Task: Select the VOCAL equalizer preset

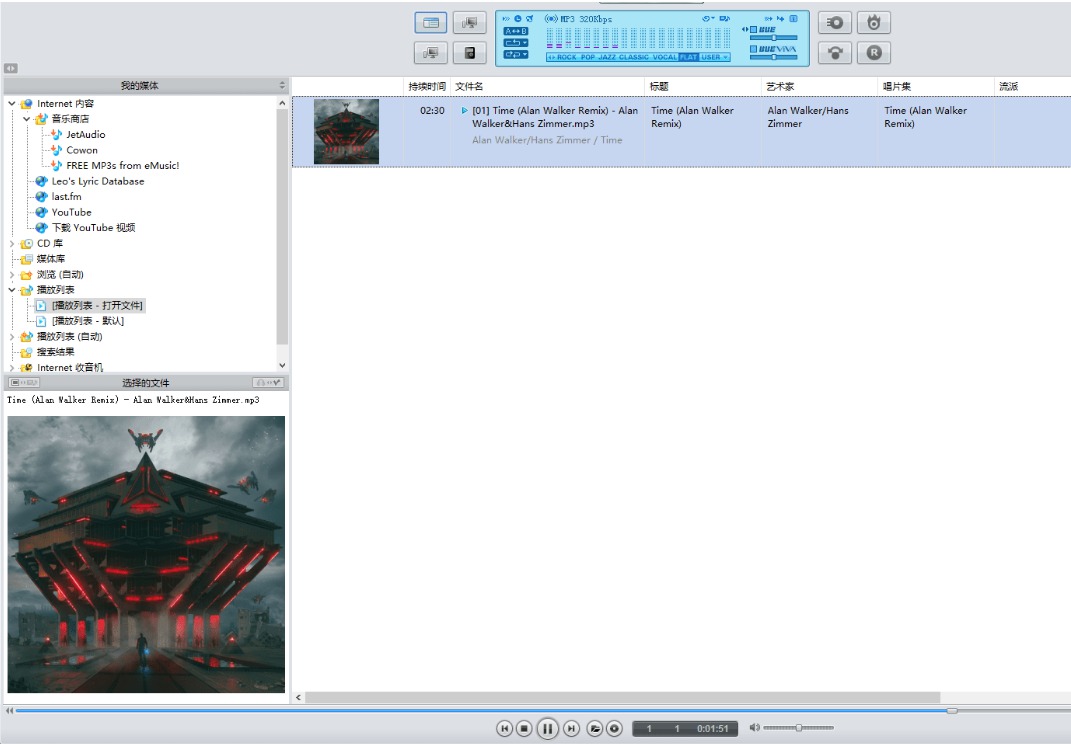Action: coord(665,57)
